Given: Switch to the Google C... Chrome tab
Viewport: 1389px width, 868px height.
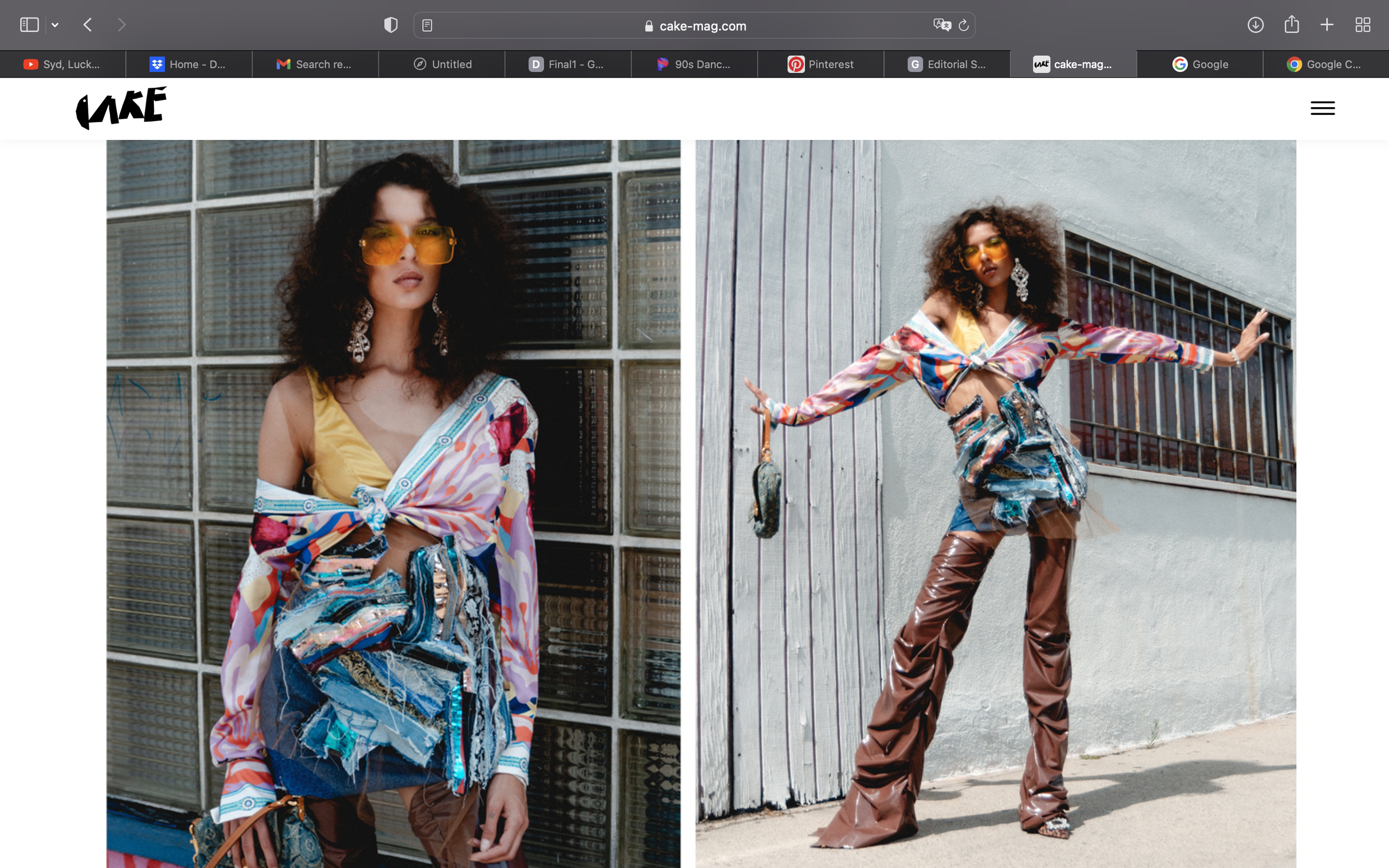Looking at the screenshot, I should point(1326,64).
